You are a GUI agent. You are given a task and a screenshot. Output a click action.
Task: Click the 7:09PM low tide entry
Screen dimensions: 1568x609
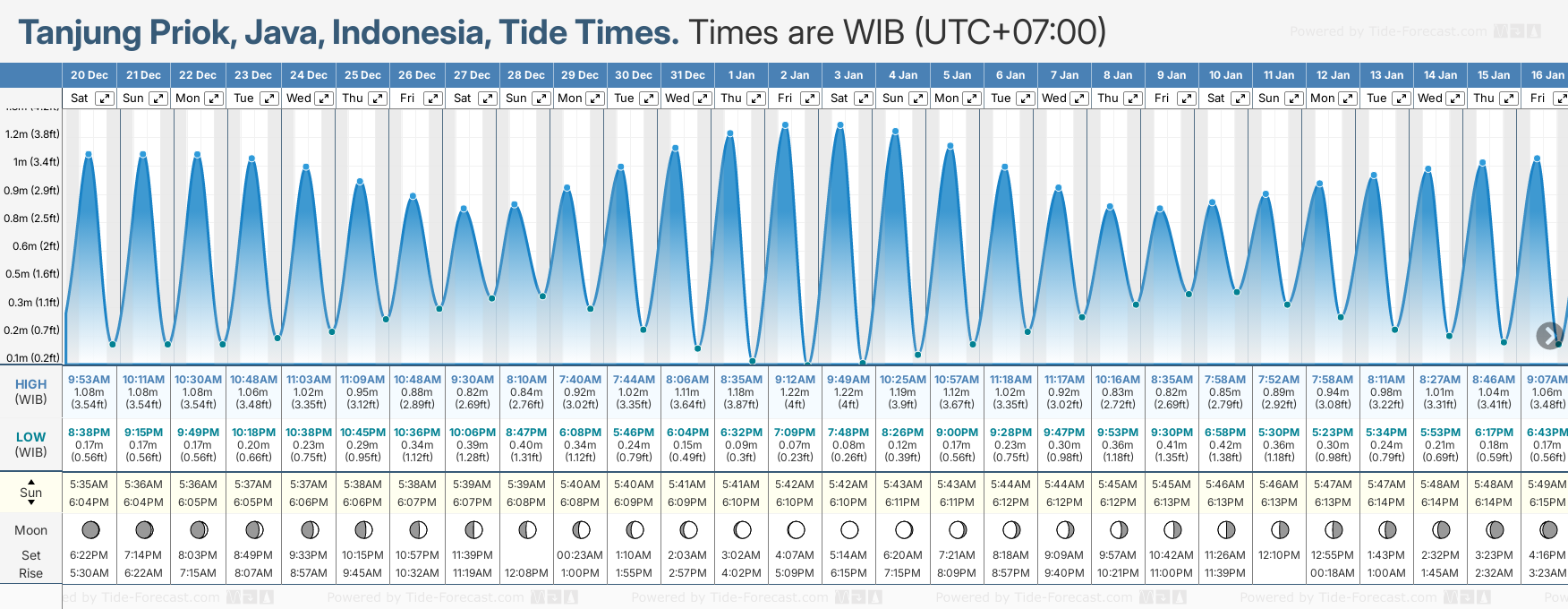pos(795,433)
